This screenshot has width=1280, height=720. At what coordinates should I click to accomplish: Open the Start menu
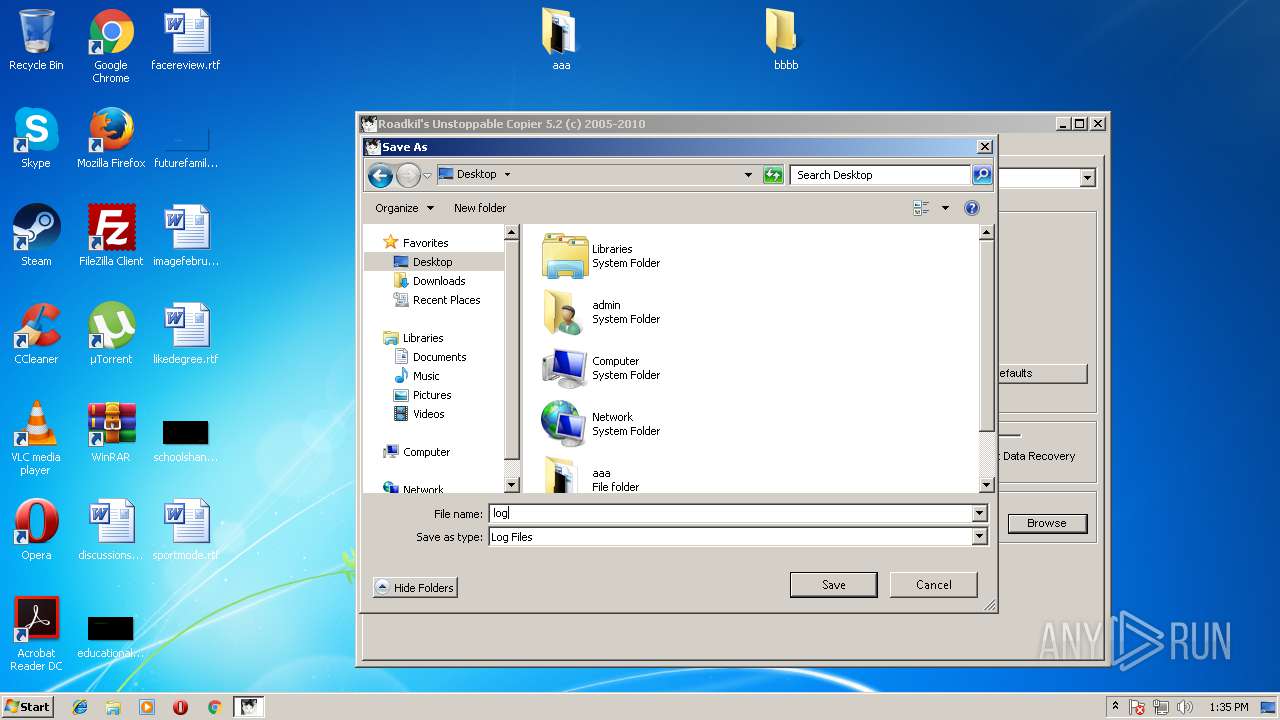tap(28, 707)
